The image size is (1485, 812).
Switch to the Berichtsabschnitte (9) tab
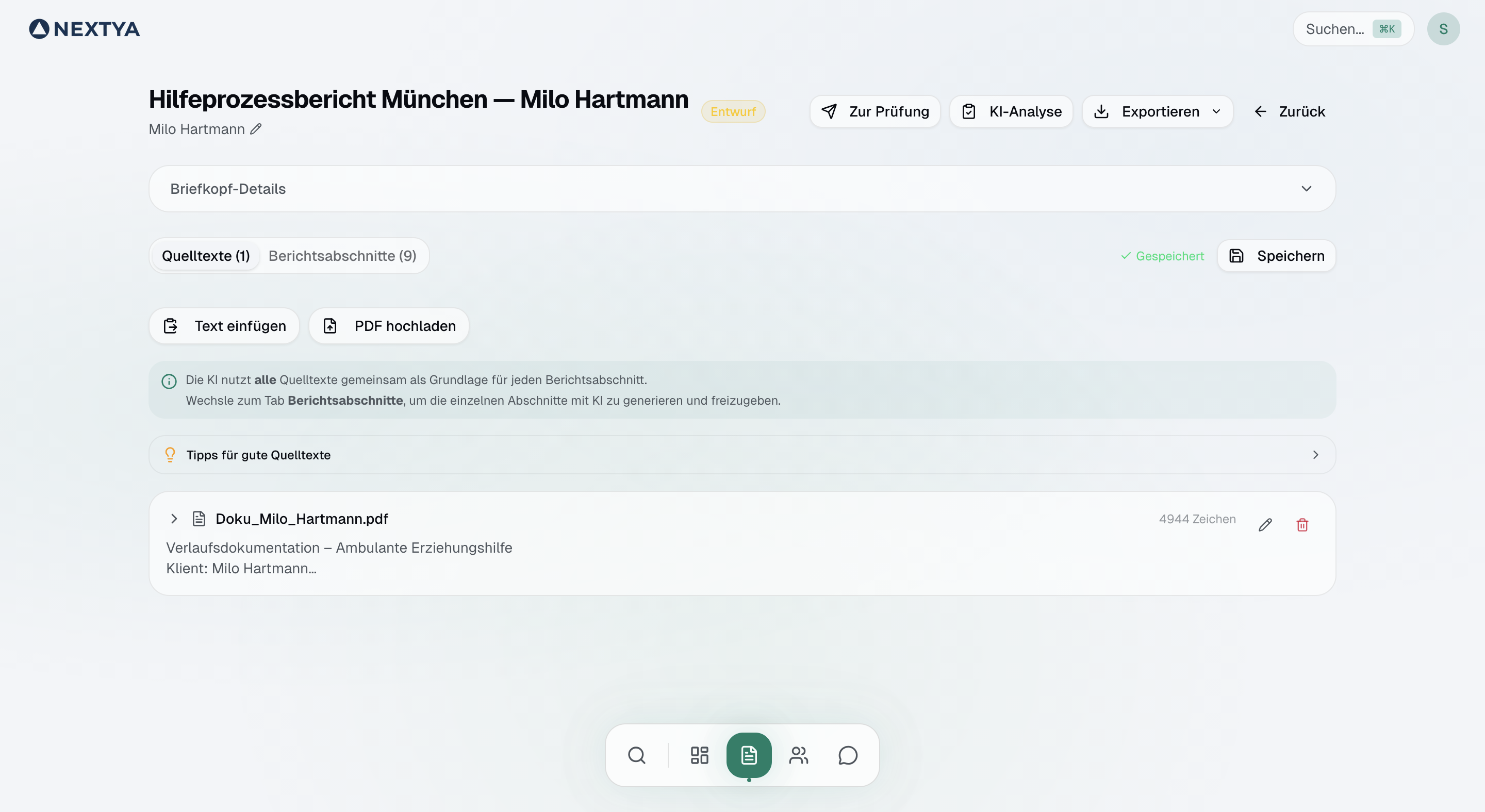tap(342, 256)
